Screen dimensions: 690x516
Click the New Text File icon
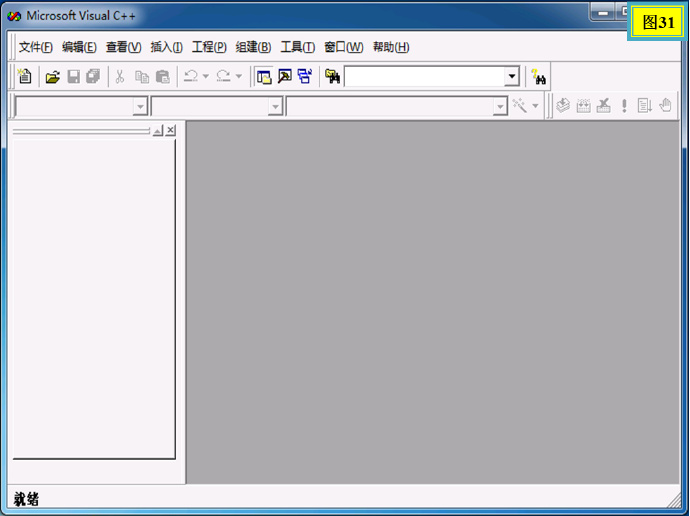[x=25, y=77]
